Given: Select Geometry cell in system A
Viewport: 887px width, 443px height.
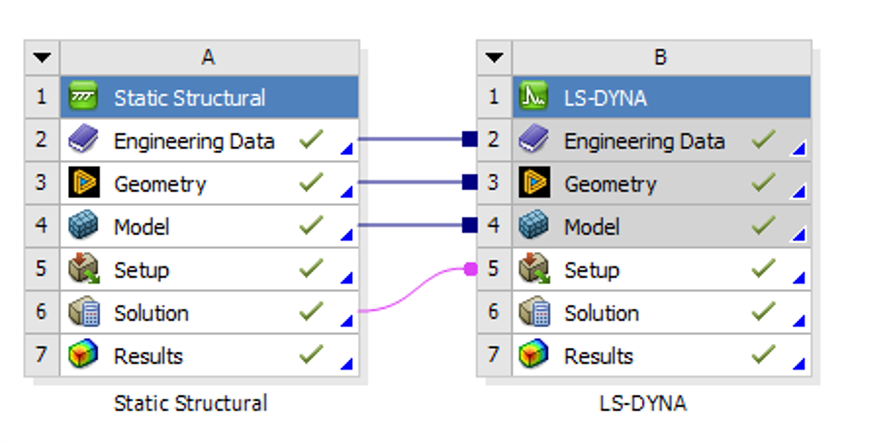Looking at the screenshot, I should coord(209,183).
